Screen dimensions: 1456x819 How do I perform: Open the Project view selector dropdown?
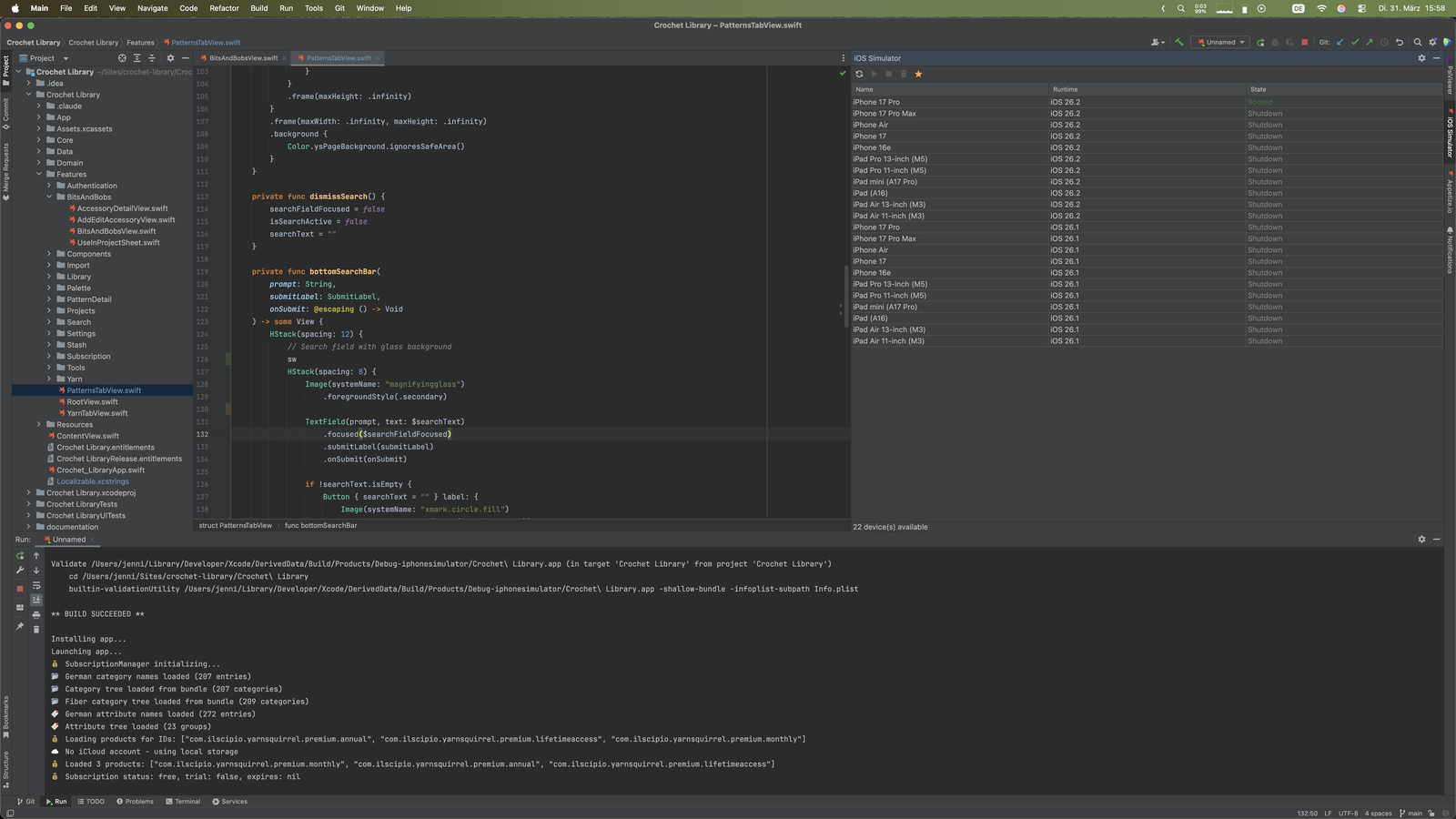click(43, 58)
